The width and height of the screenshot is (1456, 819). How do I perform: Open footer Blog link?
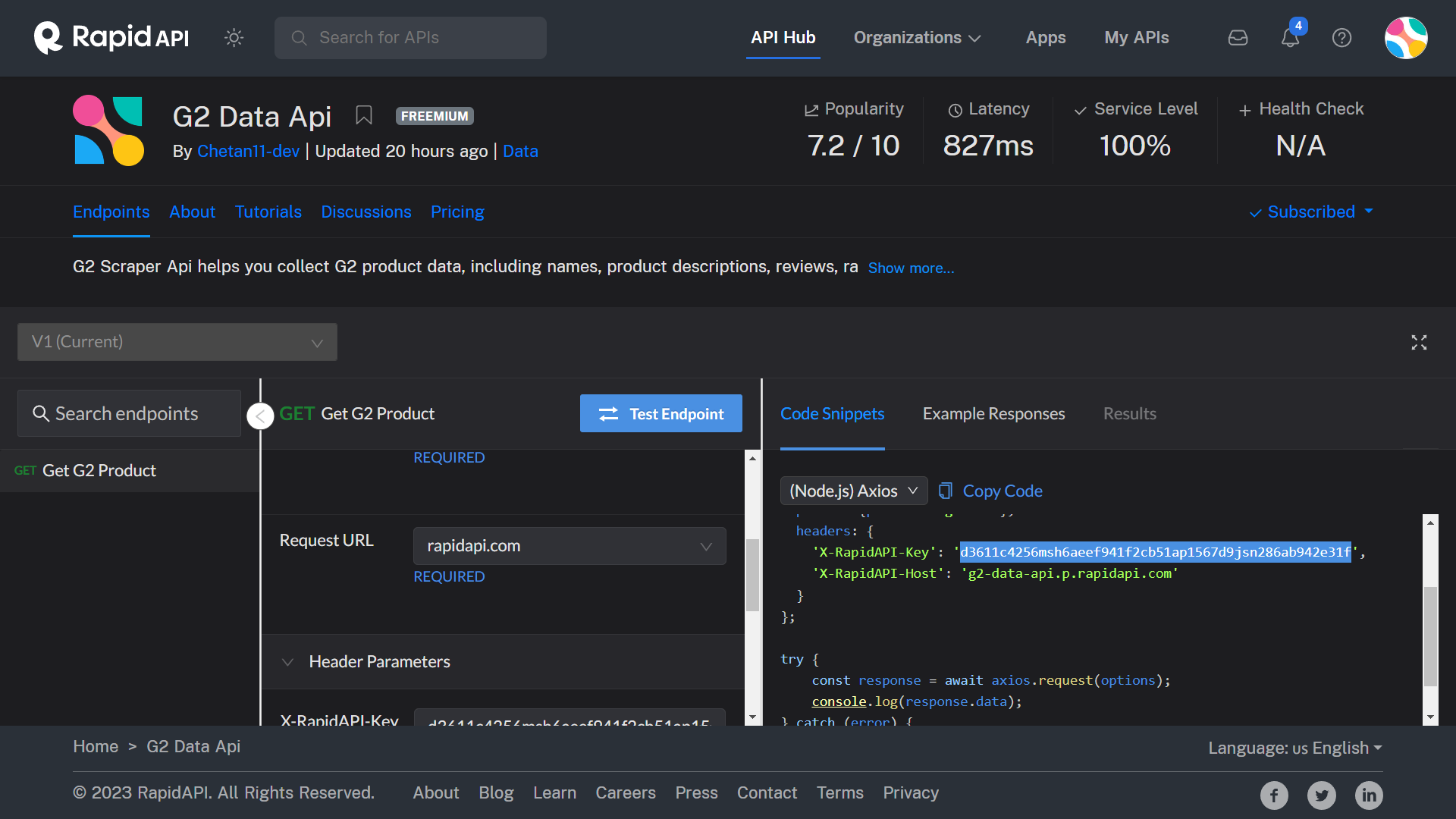pos(496,792)
